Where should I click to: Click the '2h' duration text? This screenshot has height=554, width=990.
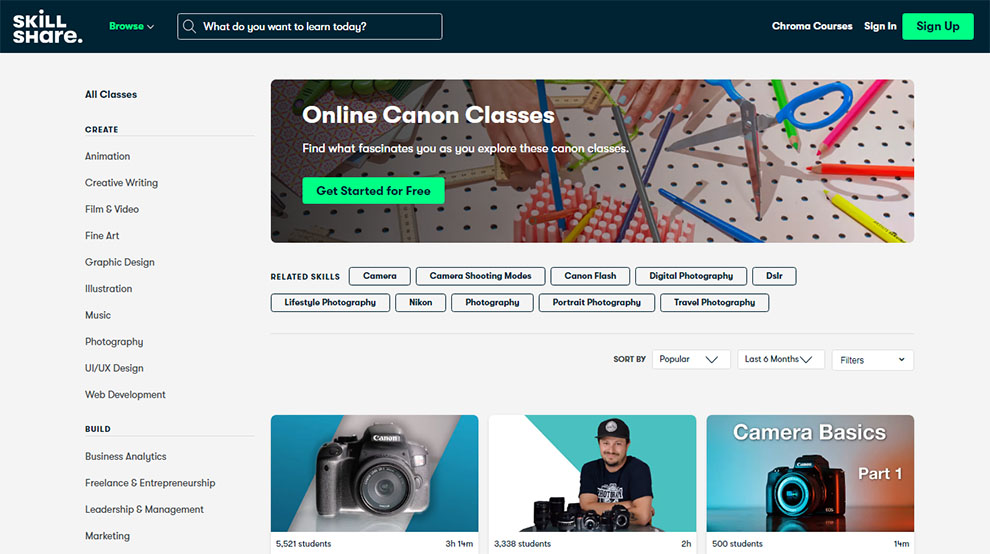tap(686, 544)
